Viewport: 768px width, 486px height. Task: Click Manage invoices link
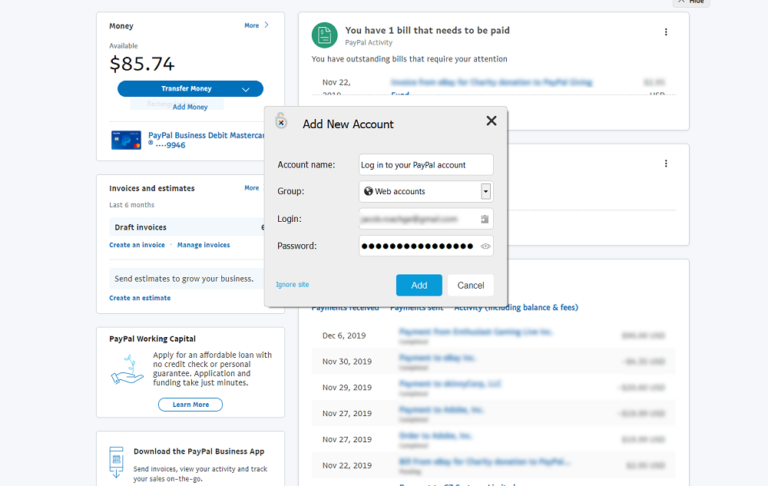click(x=203, y=245)
